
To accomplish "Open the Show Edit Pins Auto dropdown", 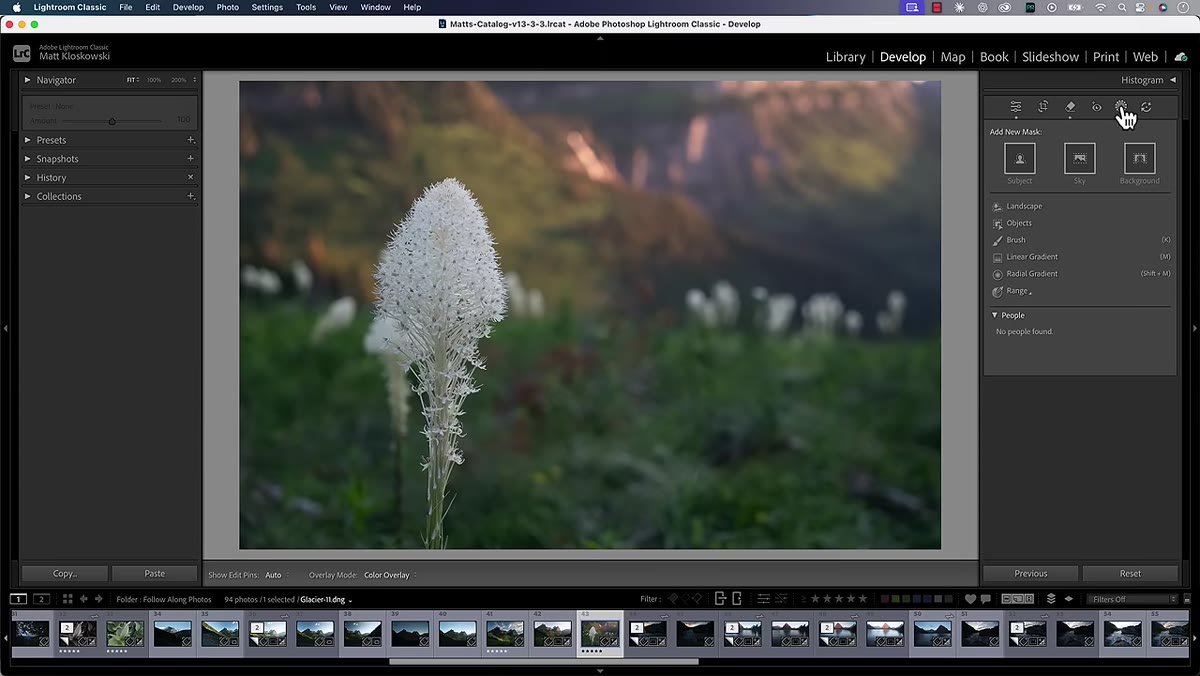I will click(x=276, y=575).
